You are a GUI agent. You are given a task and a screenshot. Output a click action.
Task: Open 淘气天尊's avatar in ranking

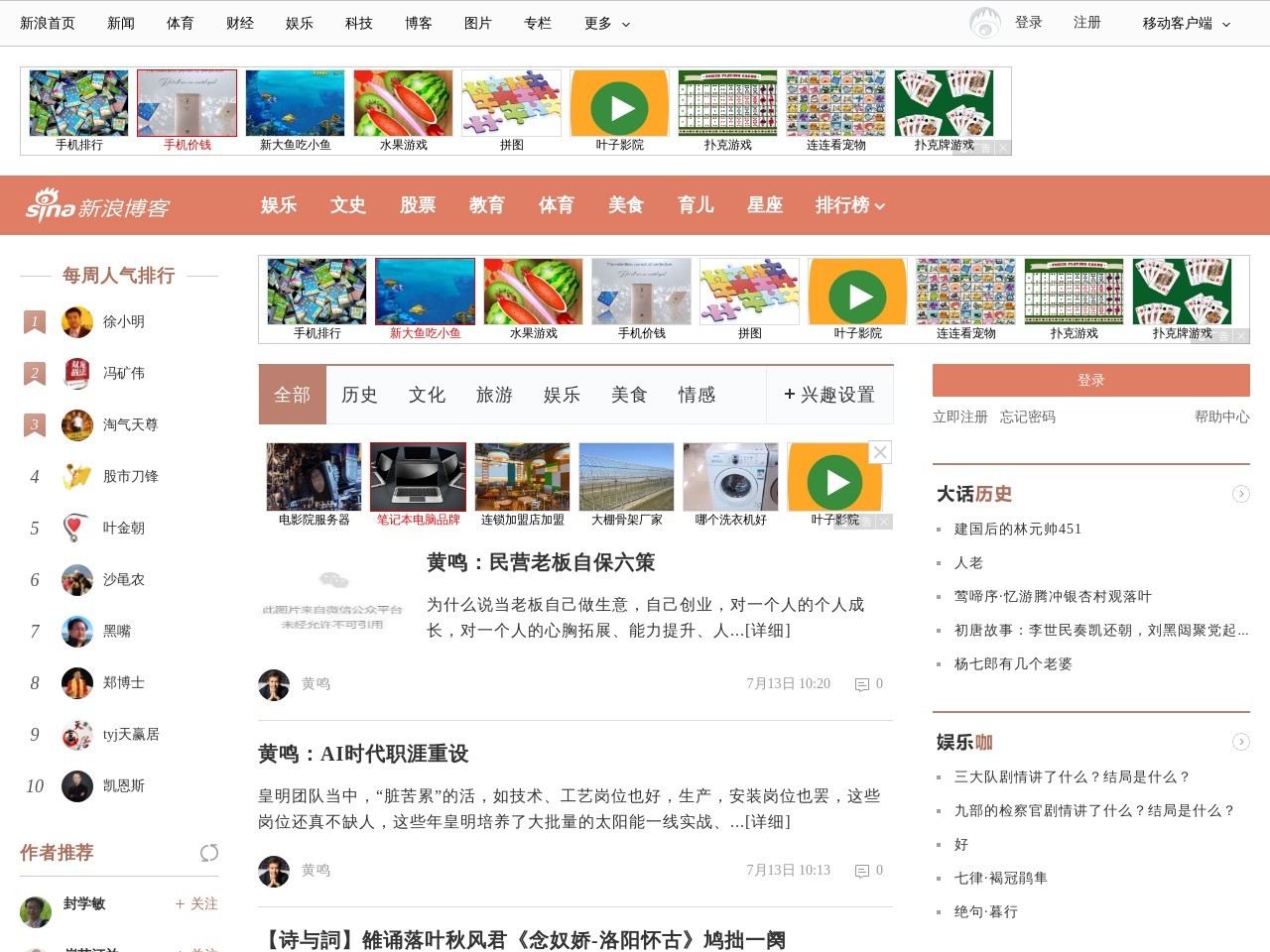[77, 425]
